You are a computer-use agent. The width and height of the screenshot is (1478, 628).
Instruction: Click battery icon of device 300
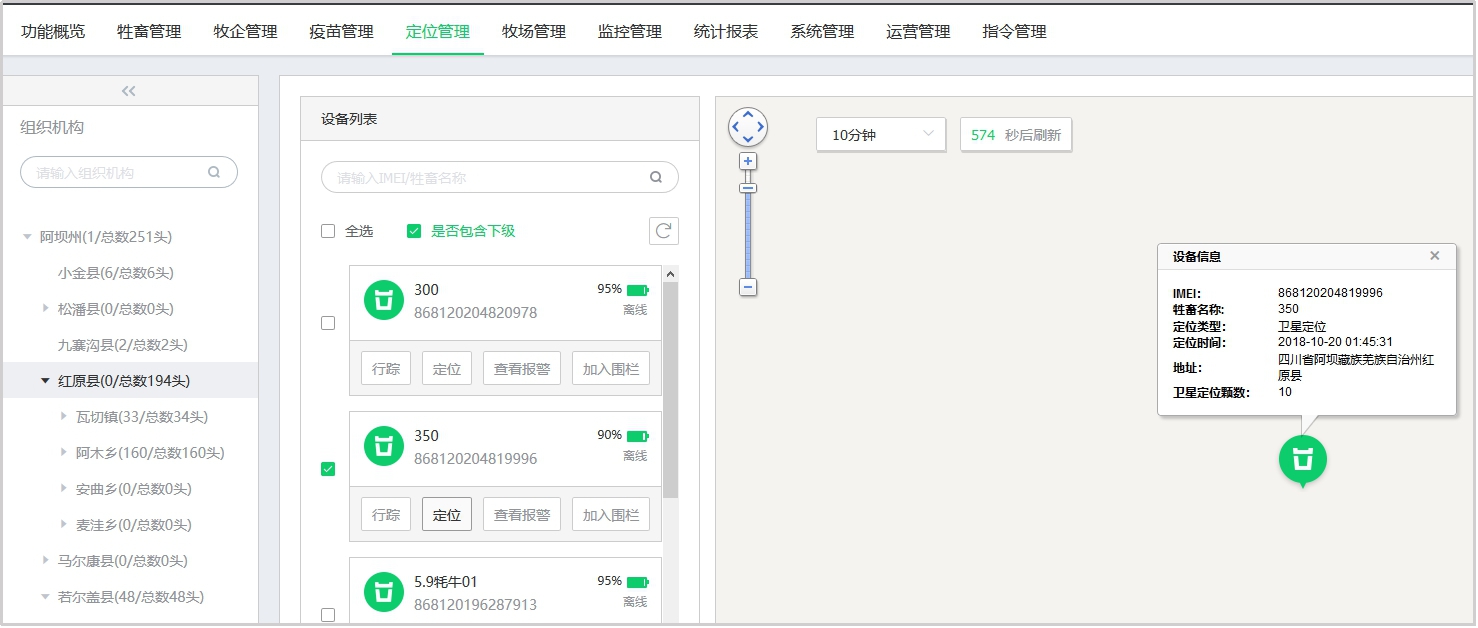[638, 290]
